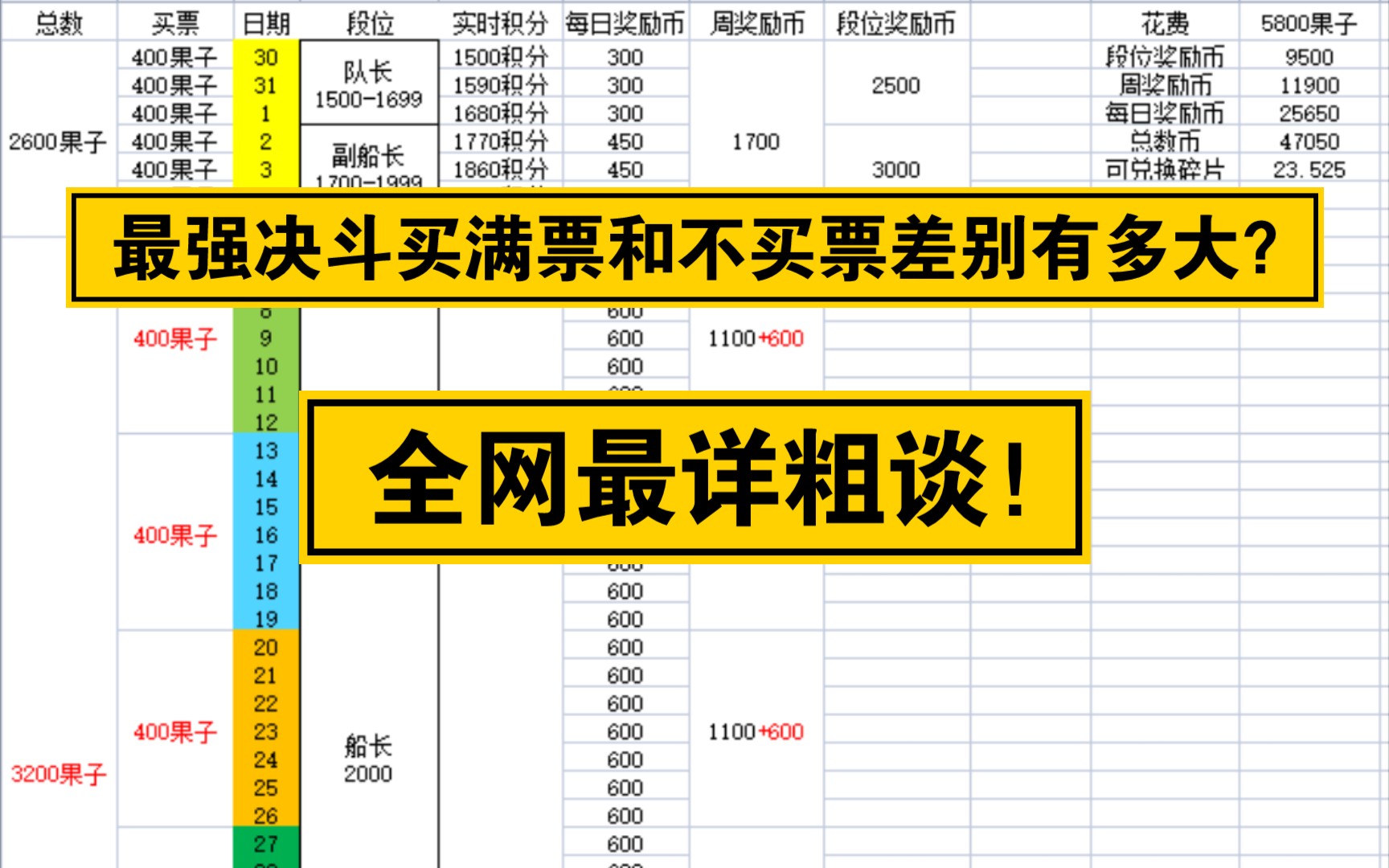Click the 25650 value cell
Viewport: 1389px width, 868px height.
(1309, 113)
